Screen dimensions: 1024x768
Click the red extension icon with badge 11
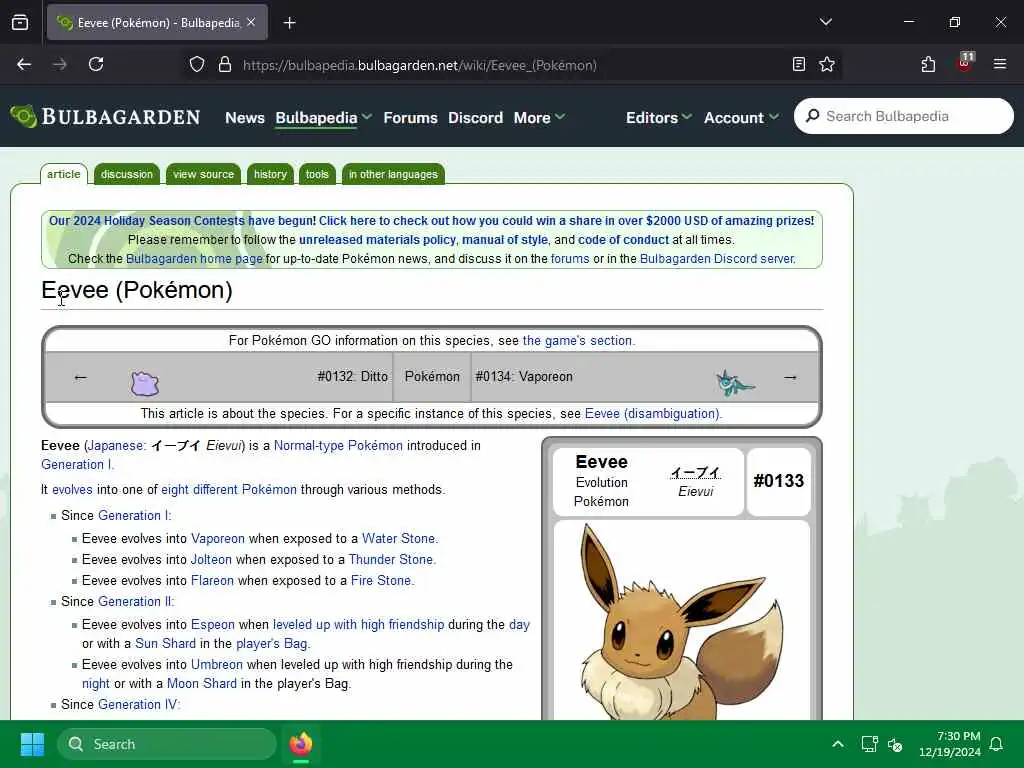coord(964,63)
